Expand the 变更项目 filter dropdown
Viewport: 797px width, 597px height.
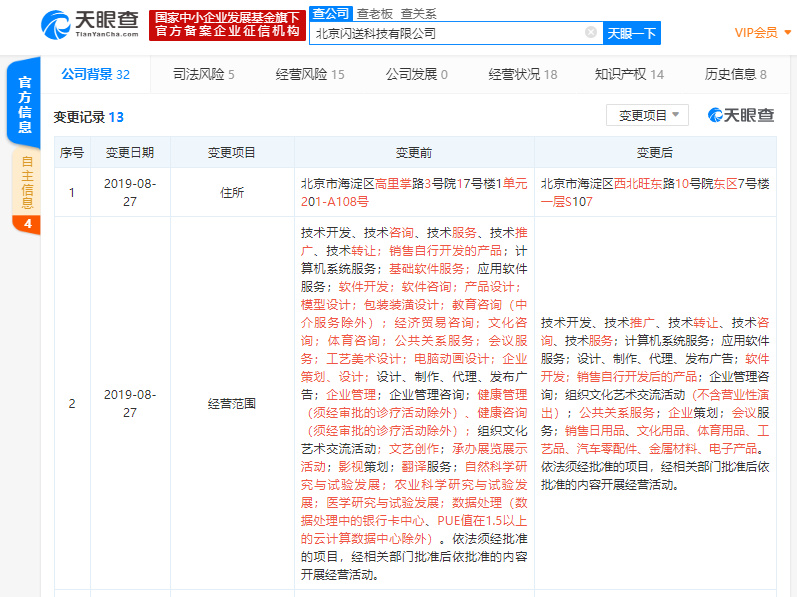pyautogui.click(x=647, y=116)
